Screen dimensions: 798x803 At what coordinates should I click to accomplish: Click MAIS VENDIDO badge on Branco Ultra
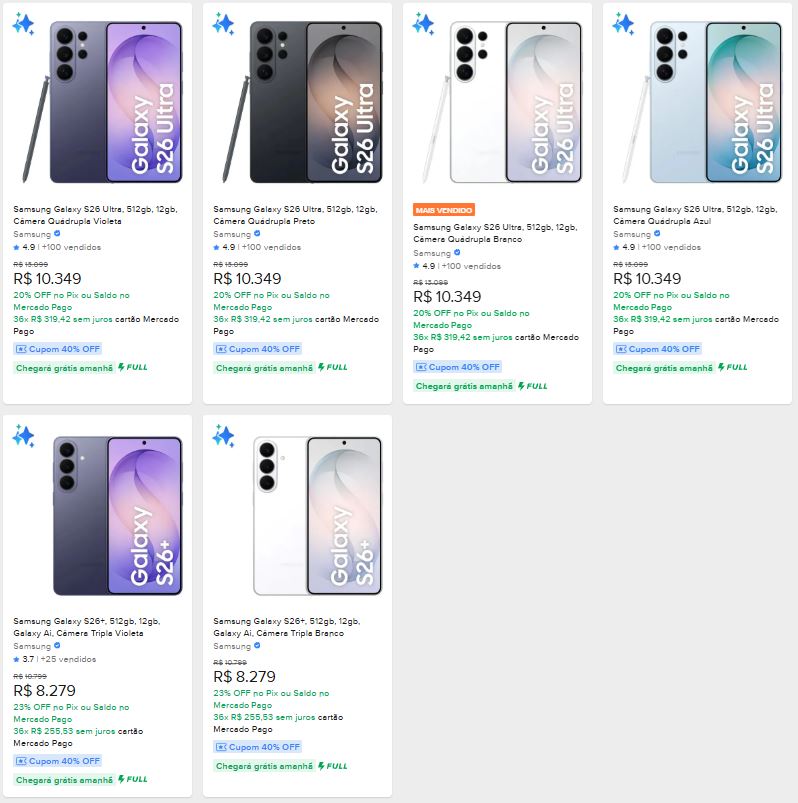pos(444,210)
